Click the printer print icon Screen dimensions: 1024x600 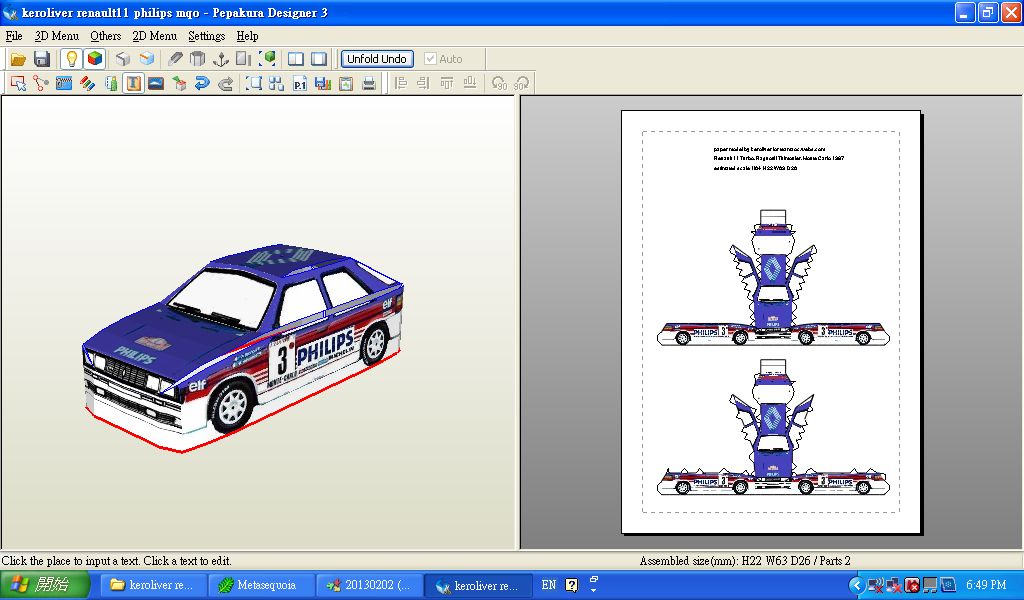click(369, 84)
